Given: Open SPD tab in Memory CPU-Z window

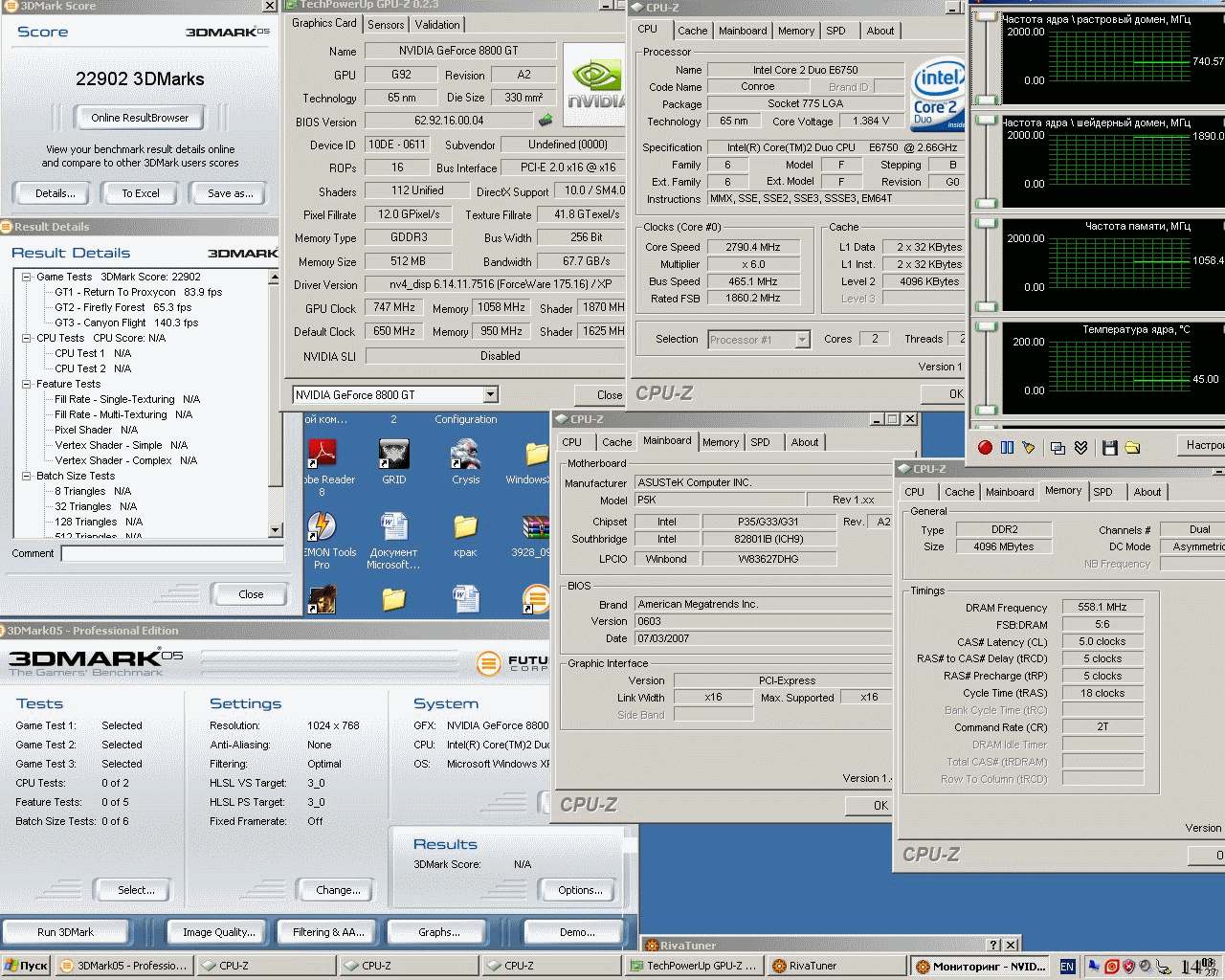Looking at the screenshot, I should pyautogui.click(x=1102, y=492).
